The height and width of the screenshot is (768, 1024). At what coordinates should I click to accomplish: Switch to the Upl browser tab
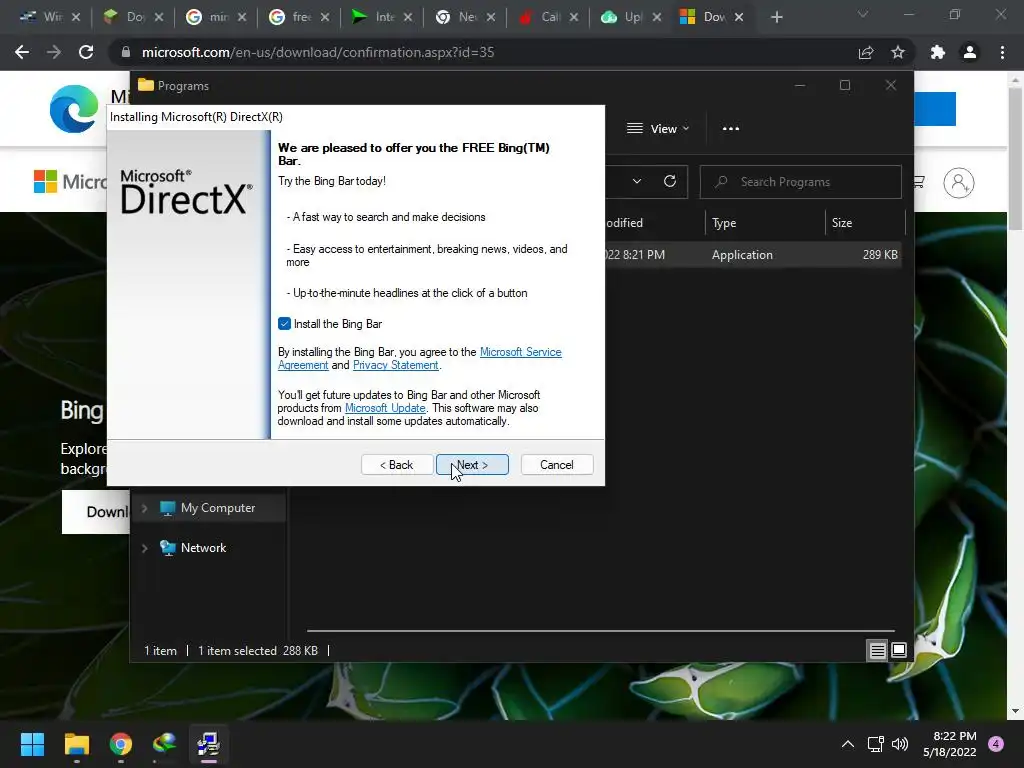click(630, 17)
